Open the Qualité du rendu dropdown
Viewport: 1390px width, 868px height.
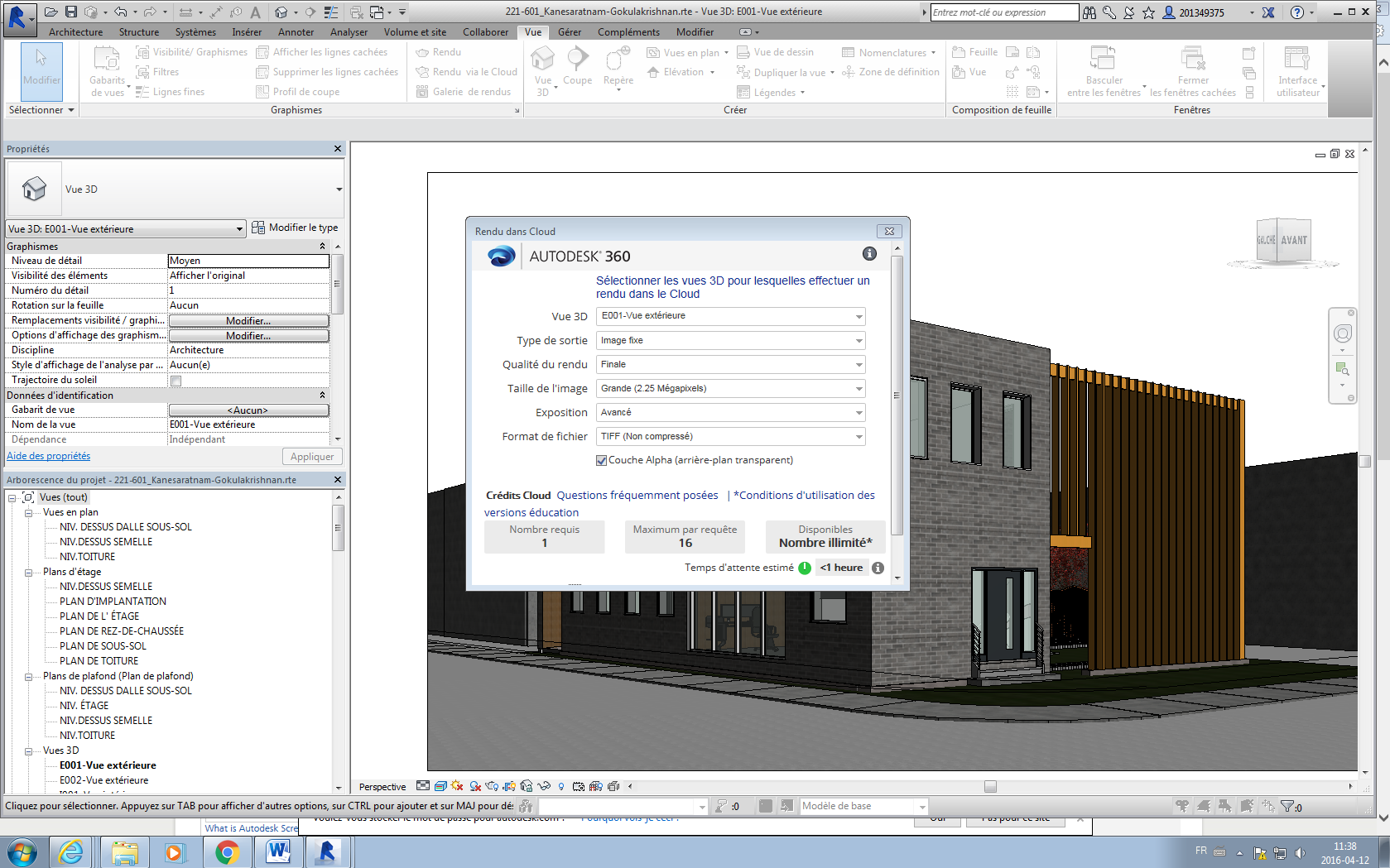(858, 364)
